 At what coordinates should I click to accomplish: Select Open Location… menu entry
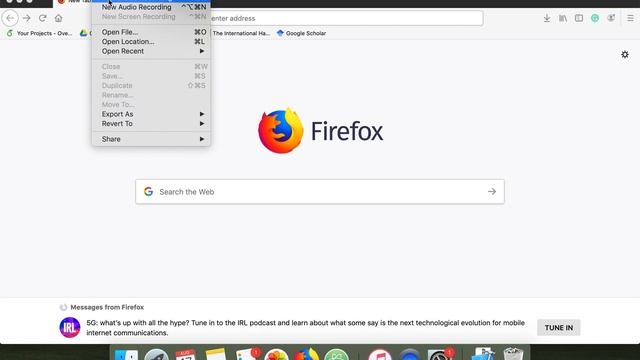(151, 42)
